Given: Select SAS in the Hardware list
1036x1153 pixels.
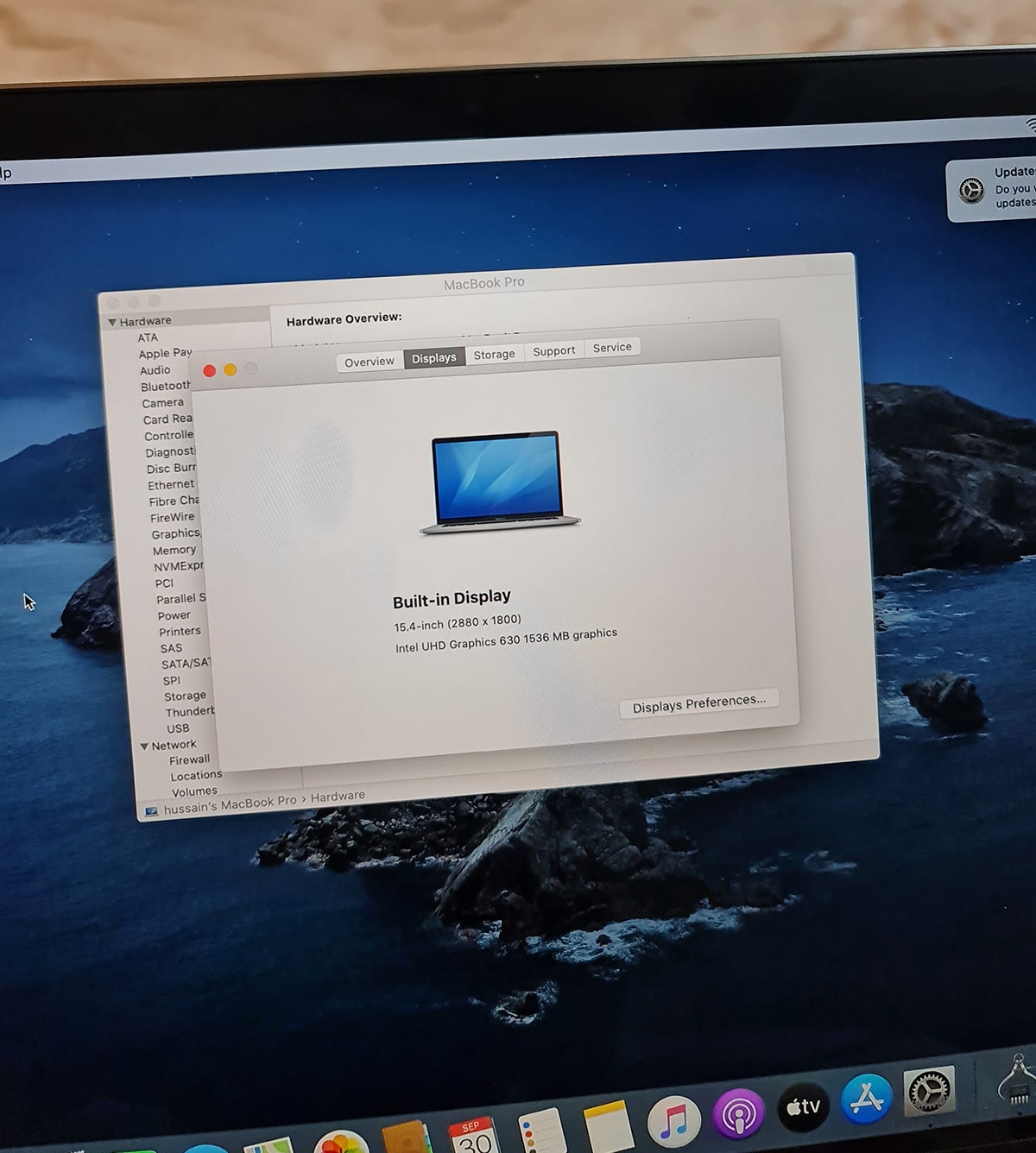Looking at the screenshot, I should click(x=171, y=648).
